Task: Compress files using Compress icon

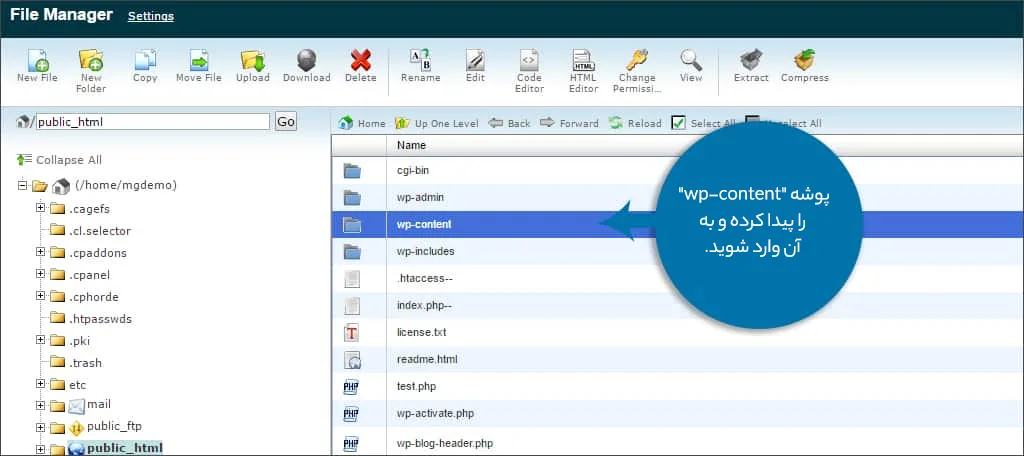Action: 805,66
